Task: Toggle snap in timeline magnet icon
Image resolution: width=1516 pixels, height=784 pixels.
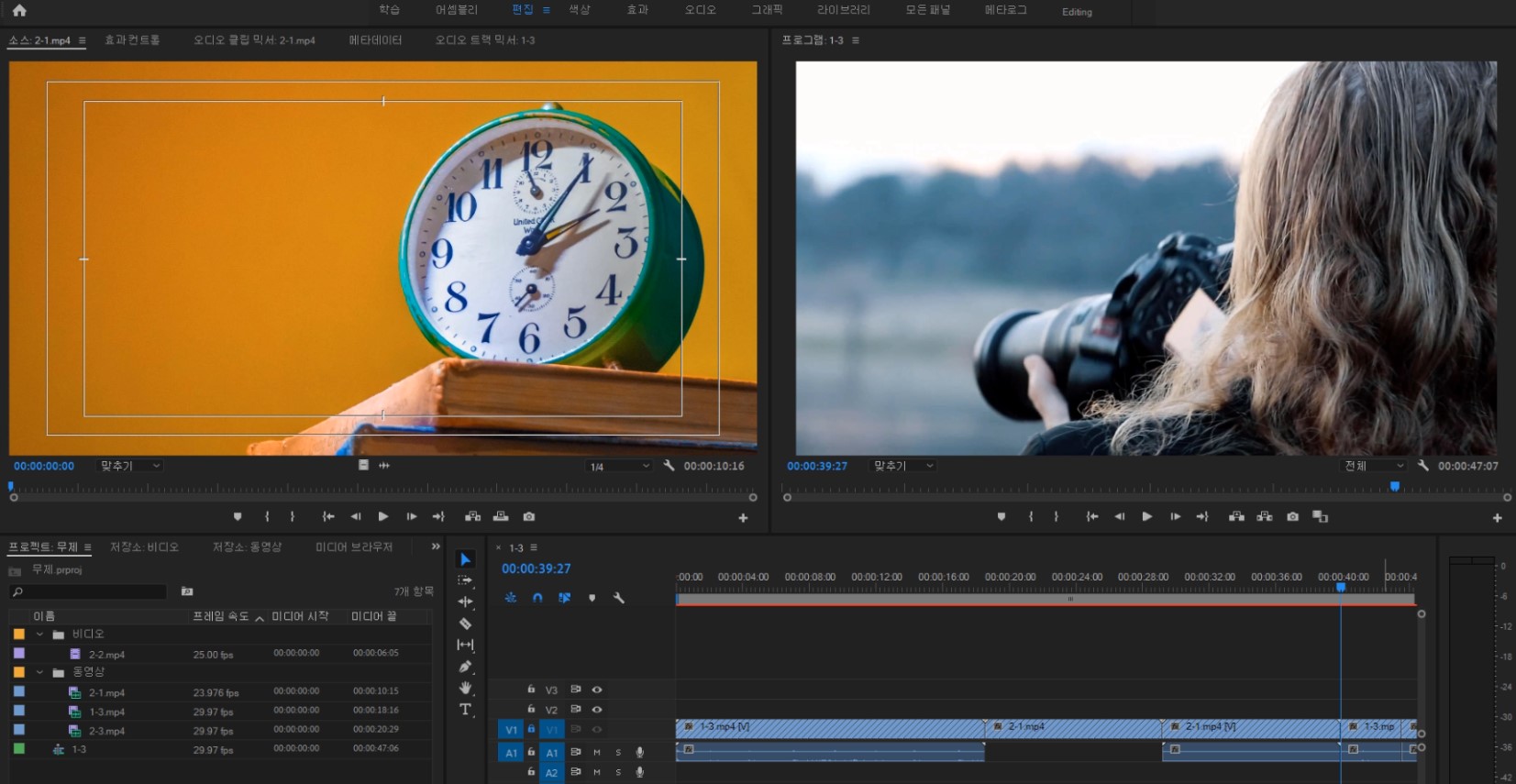Action: pyautogui.click(x=537, y=598)
